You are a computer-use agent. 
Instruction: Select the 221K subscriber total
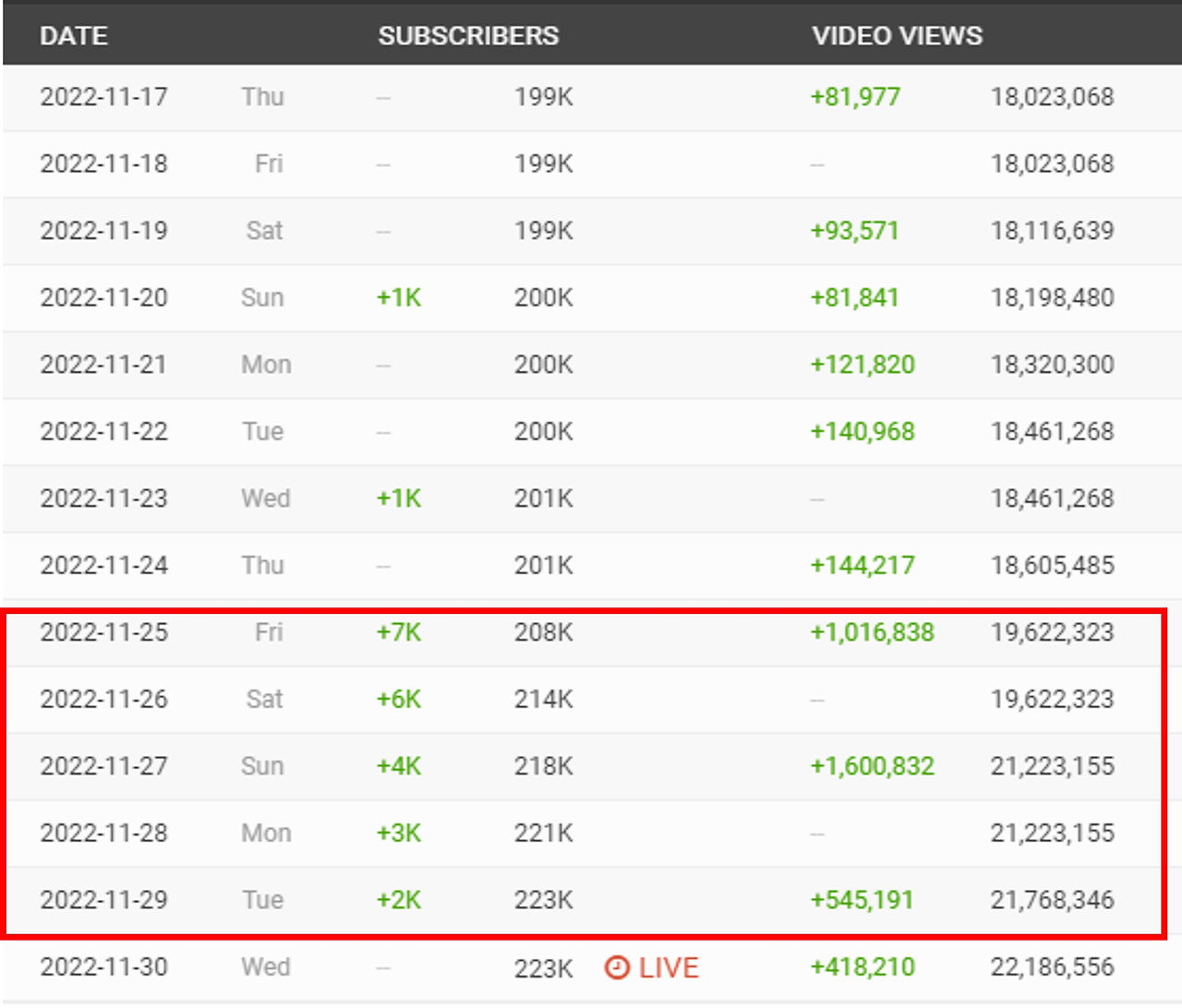coord(544,834)
